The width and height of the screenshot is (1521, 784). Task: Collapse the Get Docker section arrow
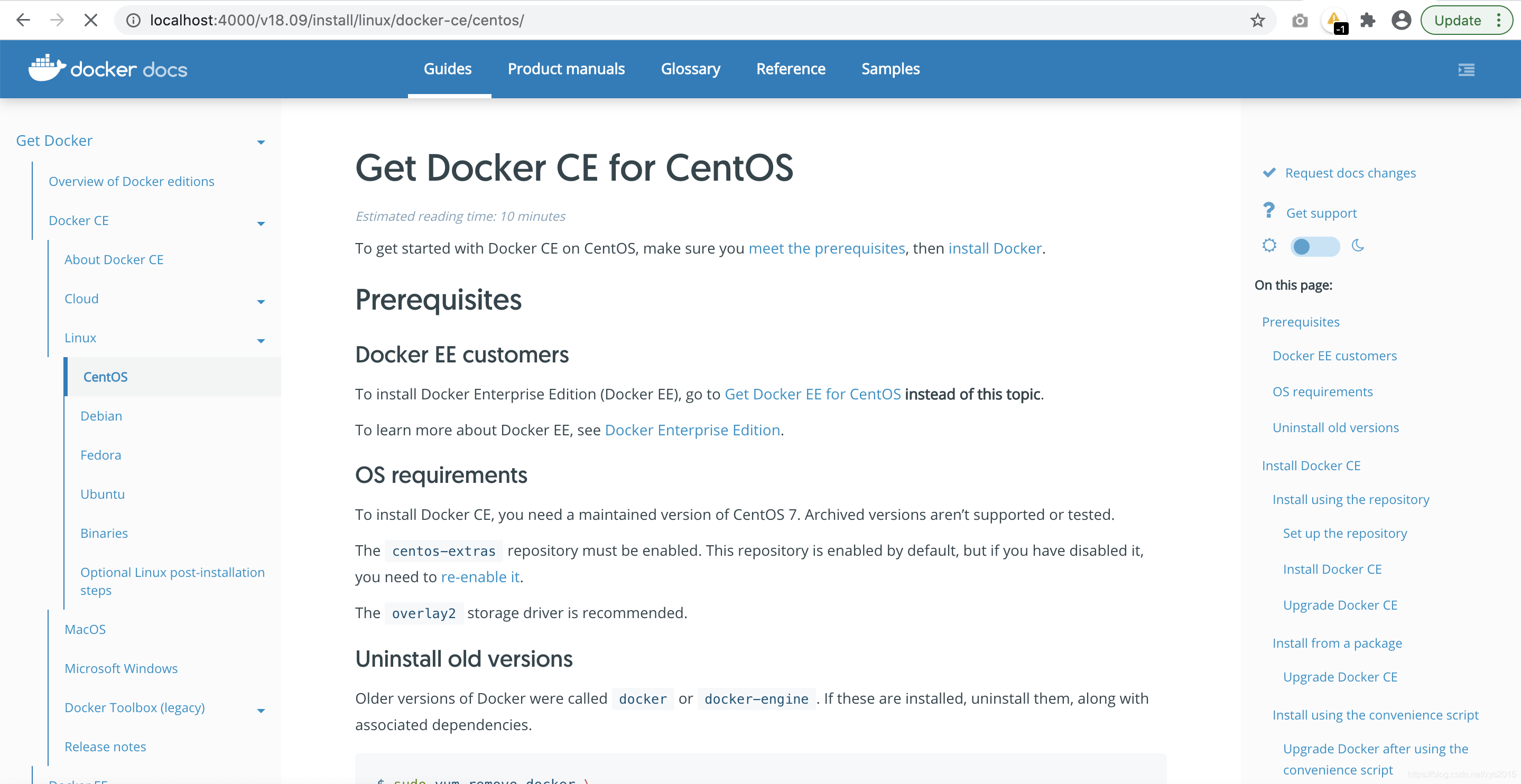click(x=261, y=142)
